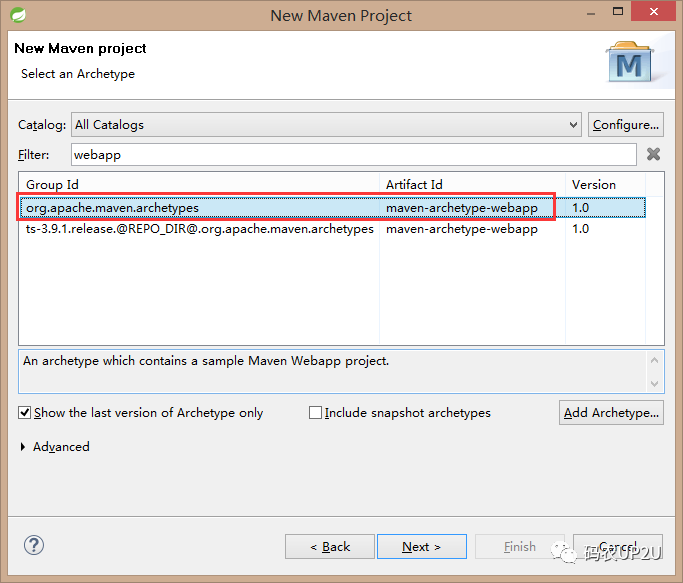Image resolution: width=683 pixels, height=583 pixels.
Task: Close the dialog with the red X
Action: tap(653, 11)
